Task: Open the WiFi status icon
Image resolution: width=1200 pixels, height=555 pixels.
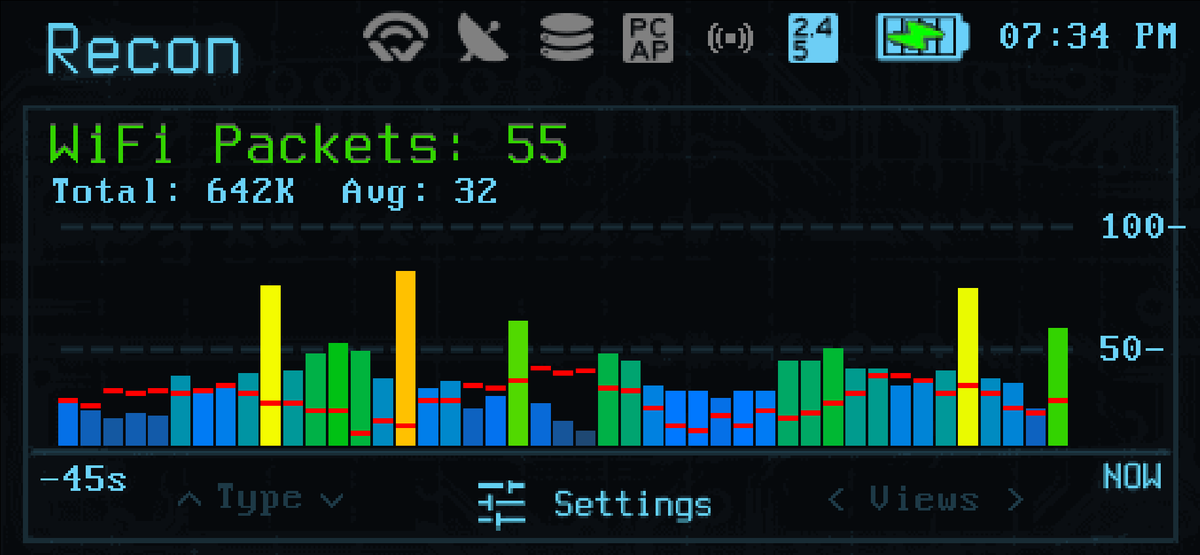Action: pyautogui.click(x=397, y=38)
